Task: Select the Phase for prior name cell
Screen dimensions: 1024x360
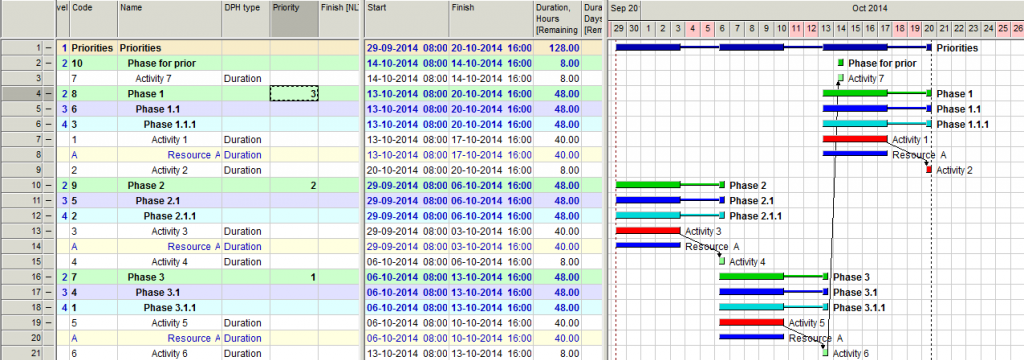Action: 170,63
